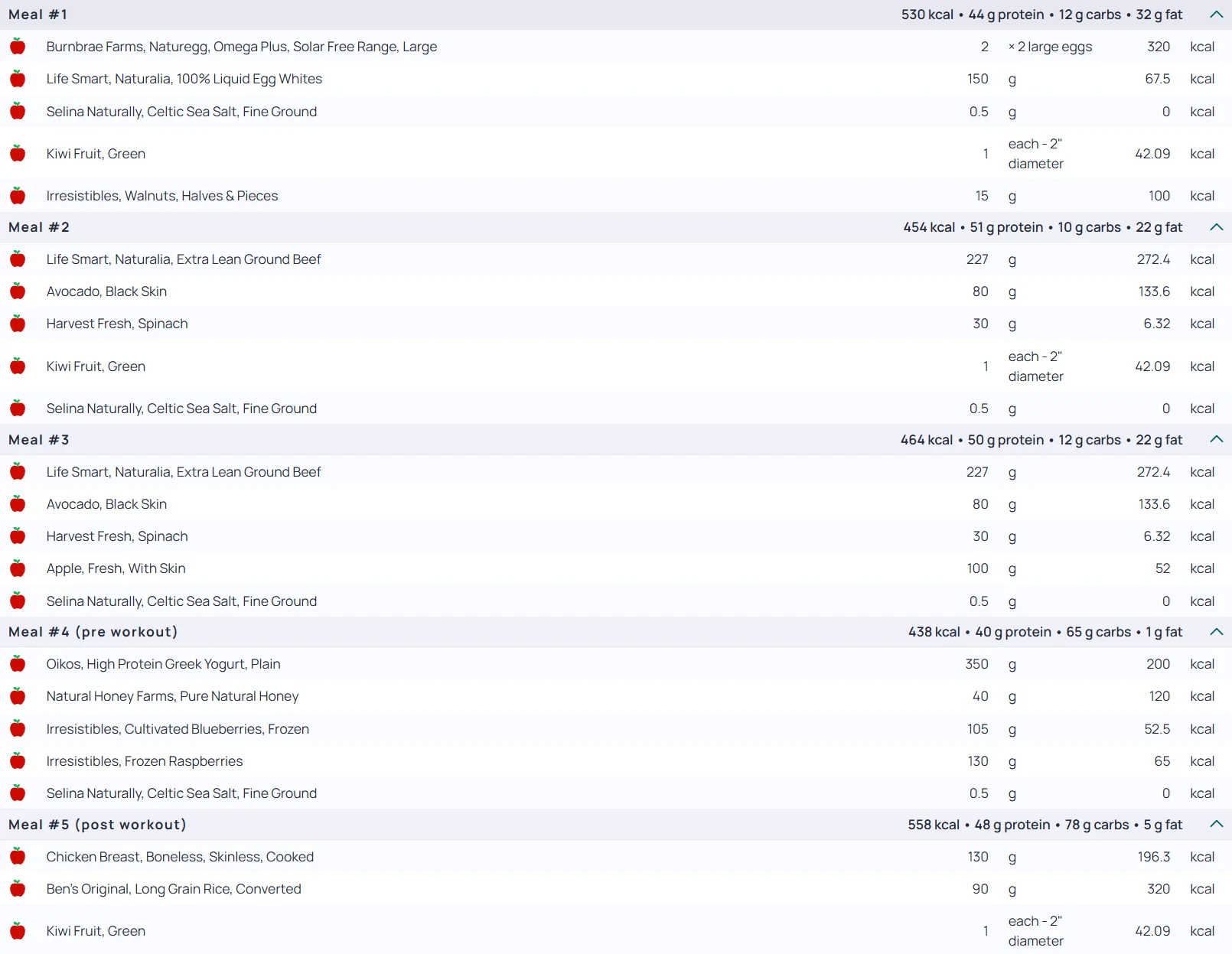Select the "Meal #4 (pre workout)" header title
The height and width of the screenshot is (954, 1232).
coord(93,632)
